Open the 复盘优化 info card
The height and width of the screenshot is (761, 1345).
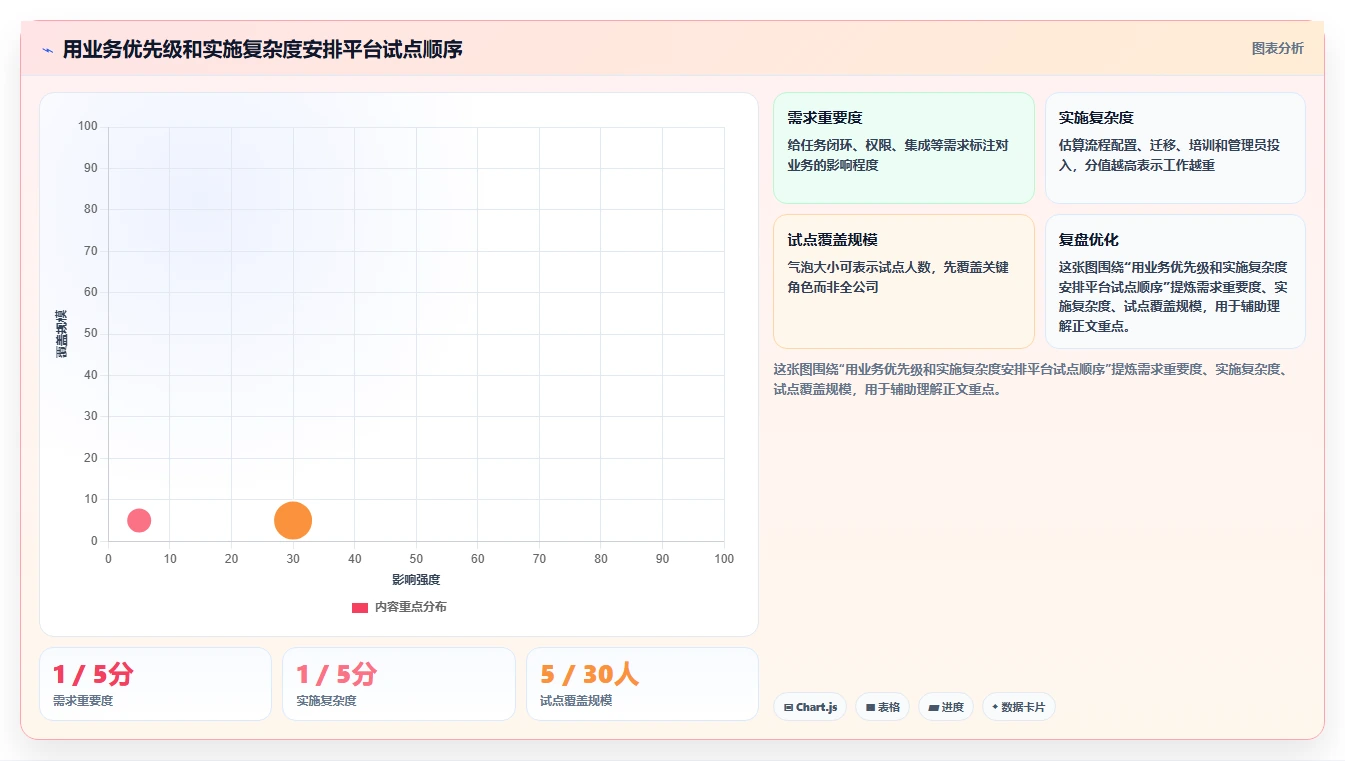tap(1175, 281)
